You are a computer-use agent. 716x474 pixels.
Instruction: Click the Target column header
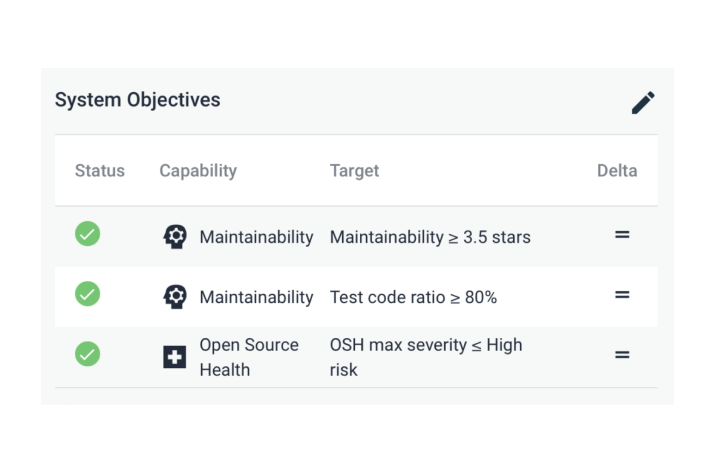[x=354, y=171]
